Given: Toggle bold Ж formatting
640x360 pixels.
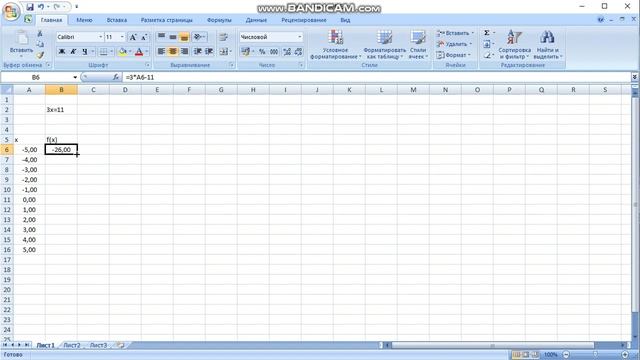Looking at the screenshot, I should pyautogui.click(x=62, y=51).
